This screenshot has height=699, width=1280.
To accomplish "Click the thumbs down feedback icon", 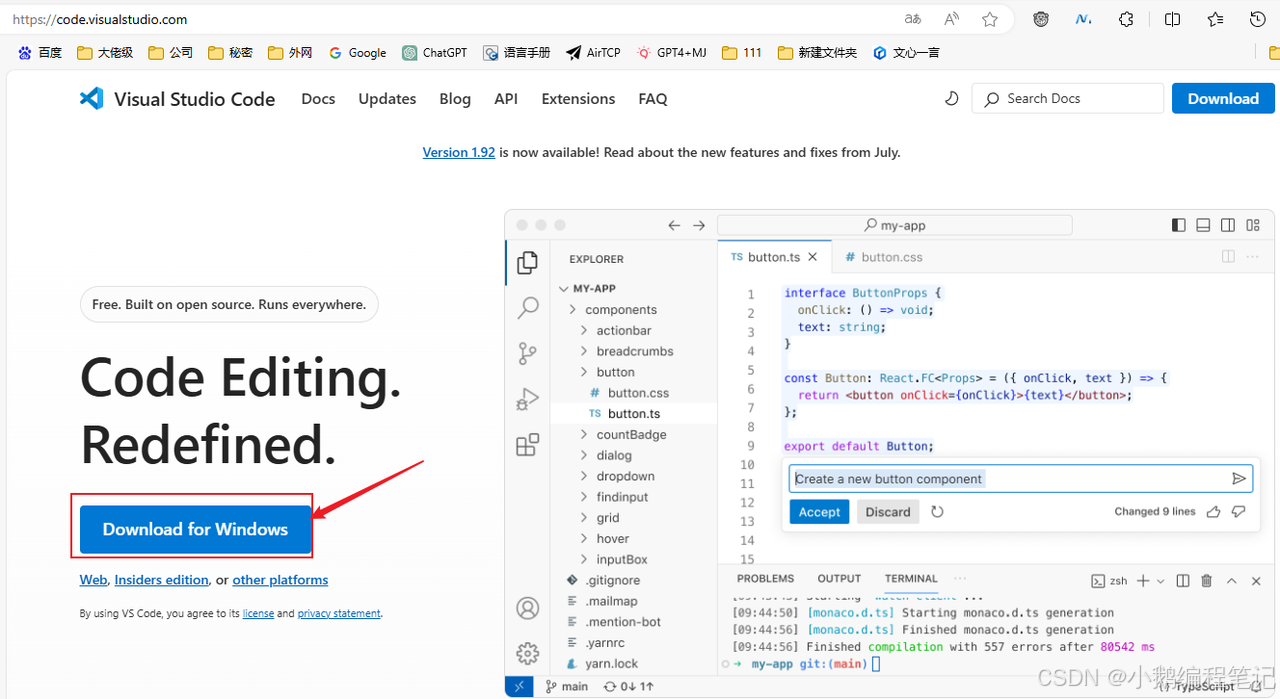I will click(1239, 512).
